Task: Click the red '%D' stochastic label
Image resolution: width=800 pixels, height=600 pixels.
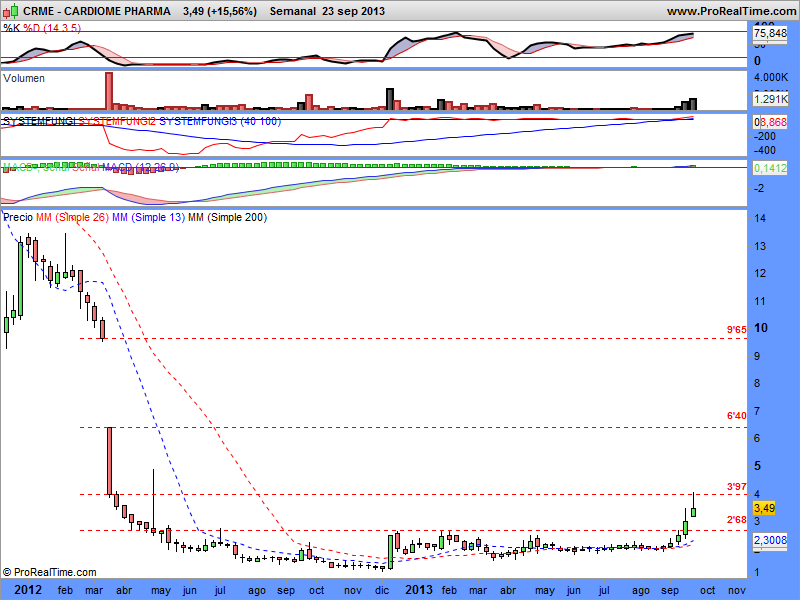Action: [31, 28]
